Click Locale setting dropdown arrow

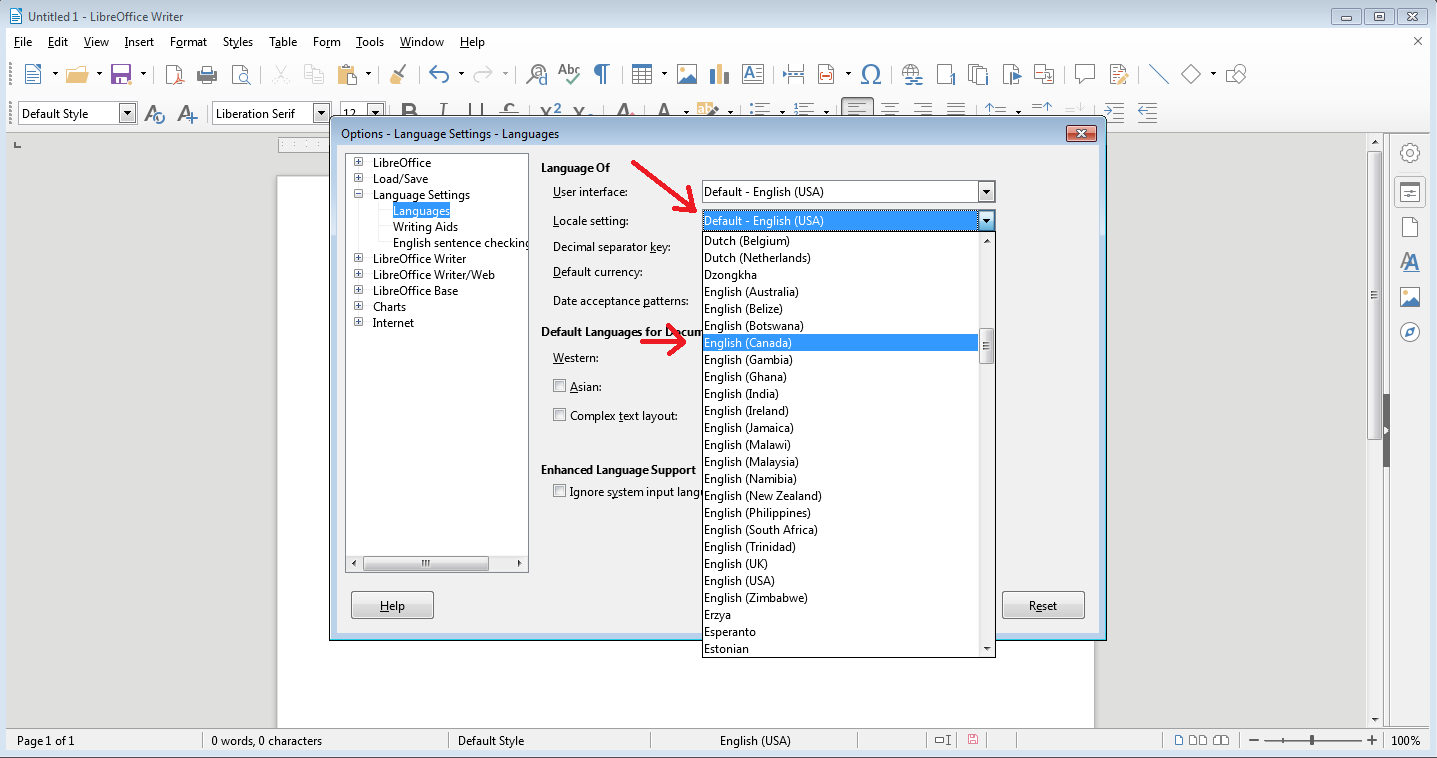point(986,221)
